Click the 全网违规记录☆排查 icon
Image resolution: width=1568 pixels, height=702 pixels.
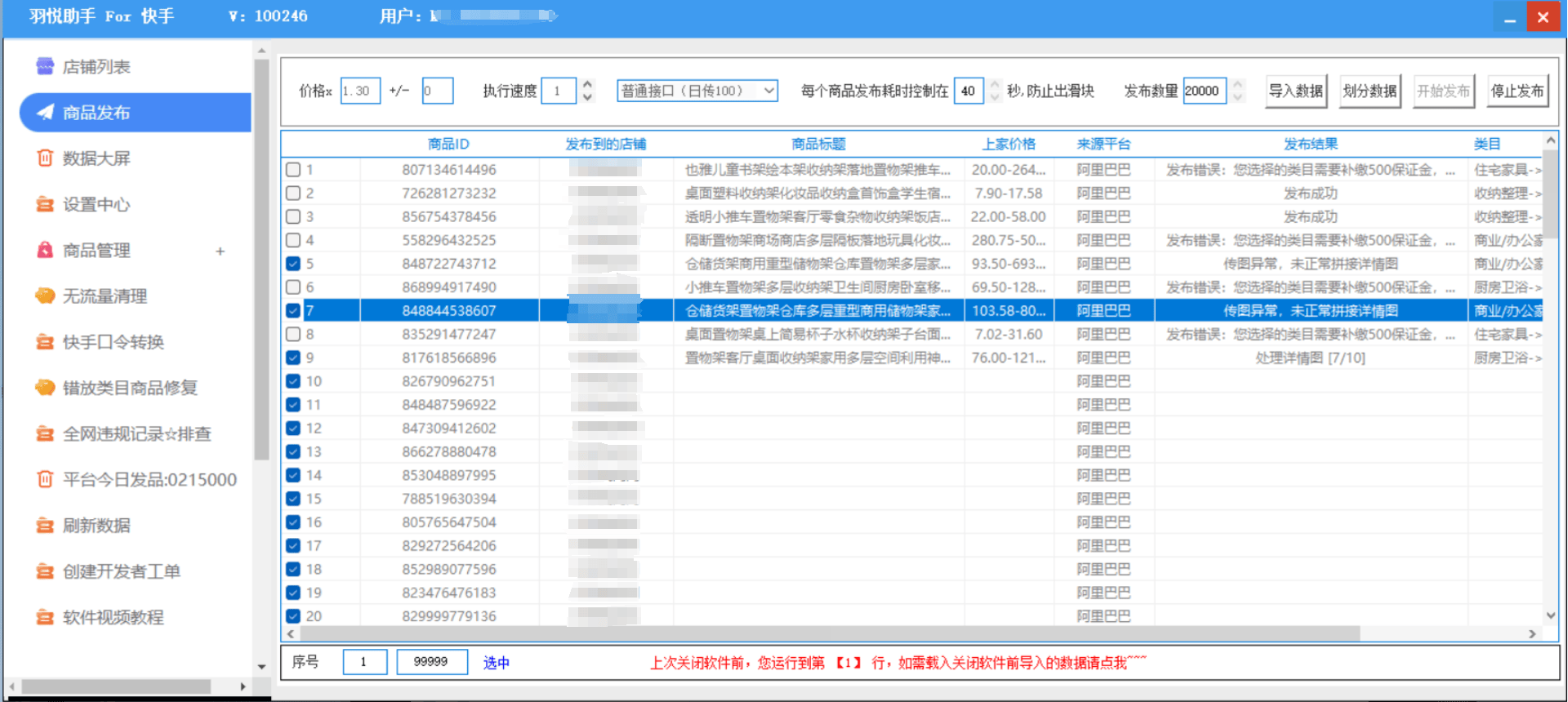point(45,433)
